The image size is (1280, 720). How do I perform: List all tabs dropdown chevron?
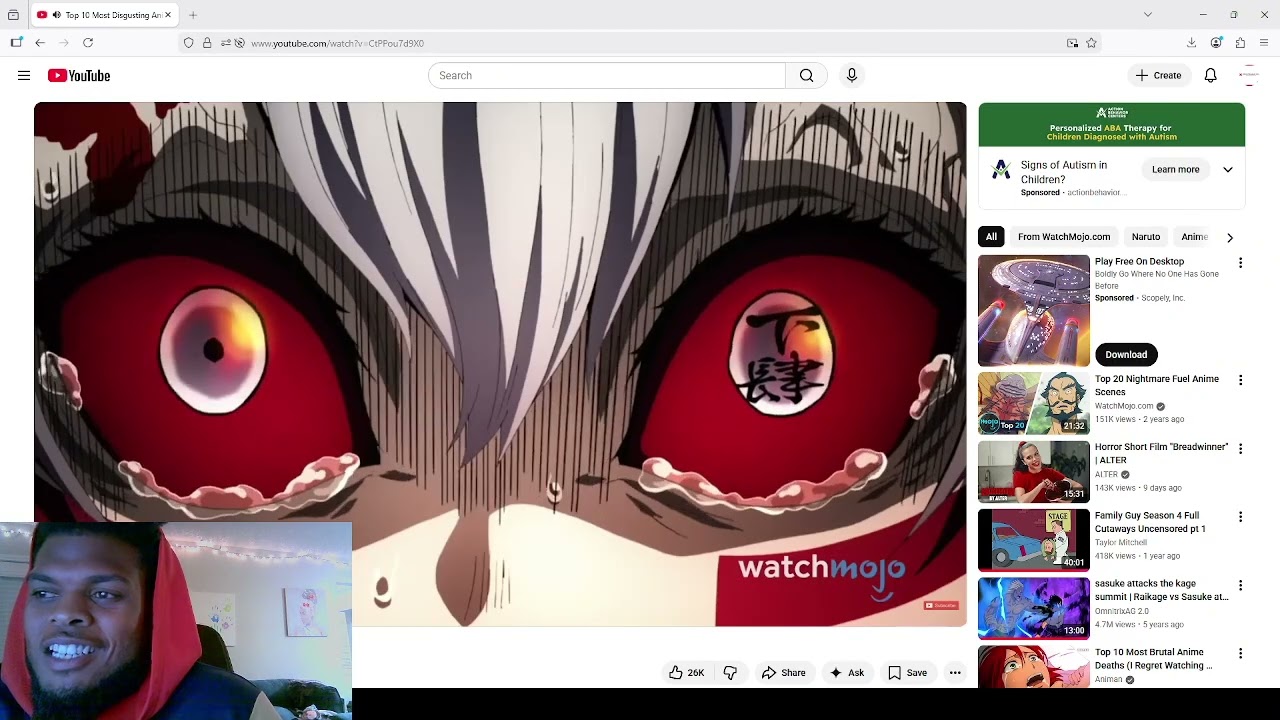coord(1147,14)
